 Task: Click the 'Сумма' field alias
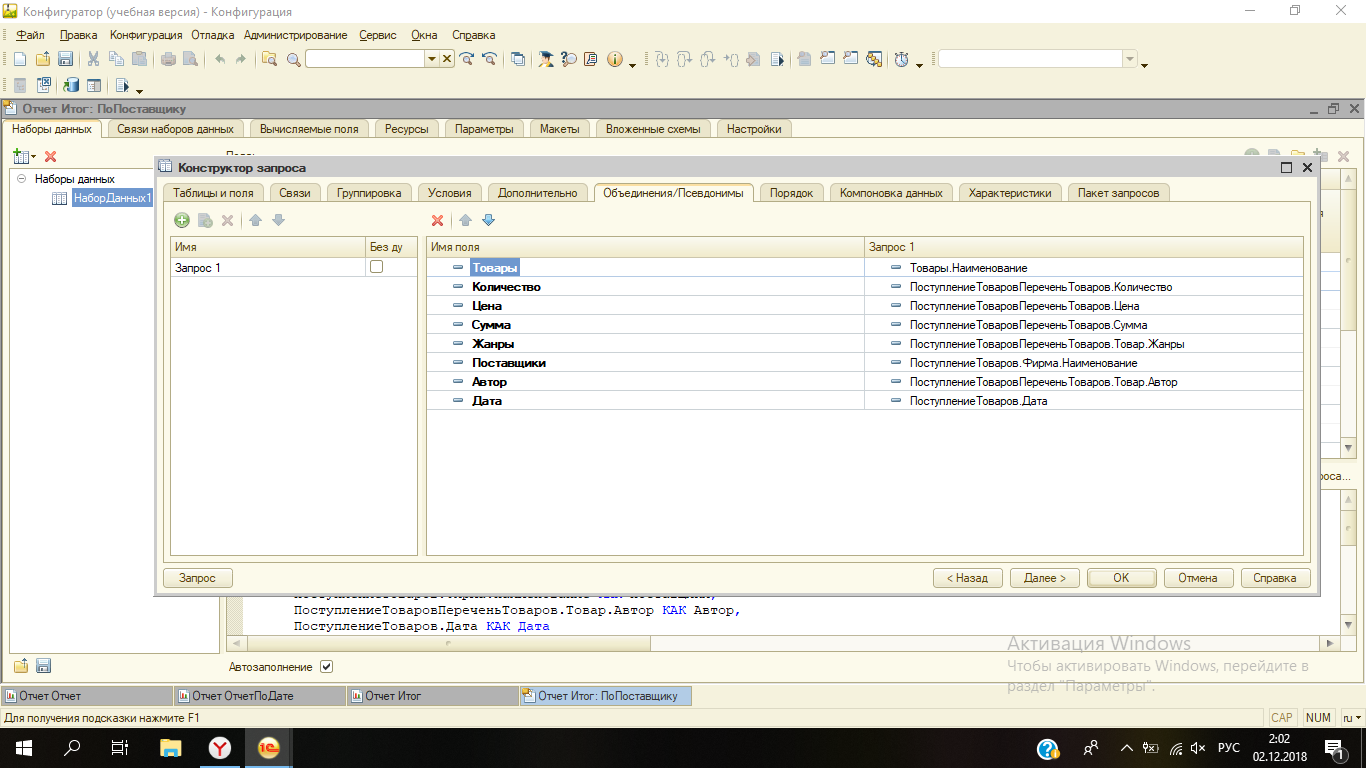[491, 325]
